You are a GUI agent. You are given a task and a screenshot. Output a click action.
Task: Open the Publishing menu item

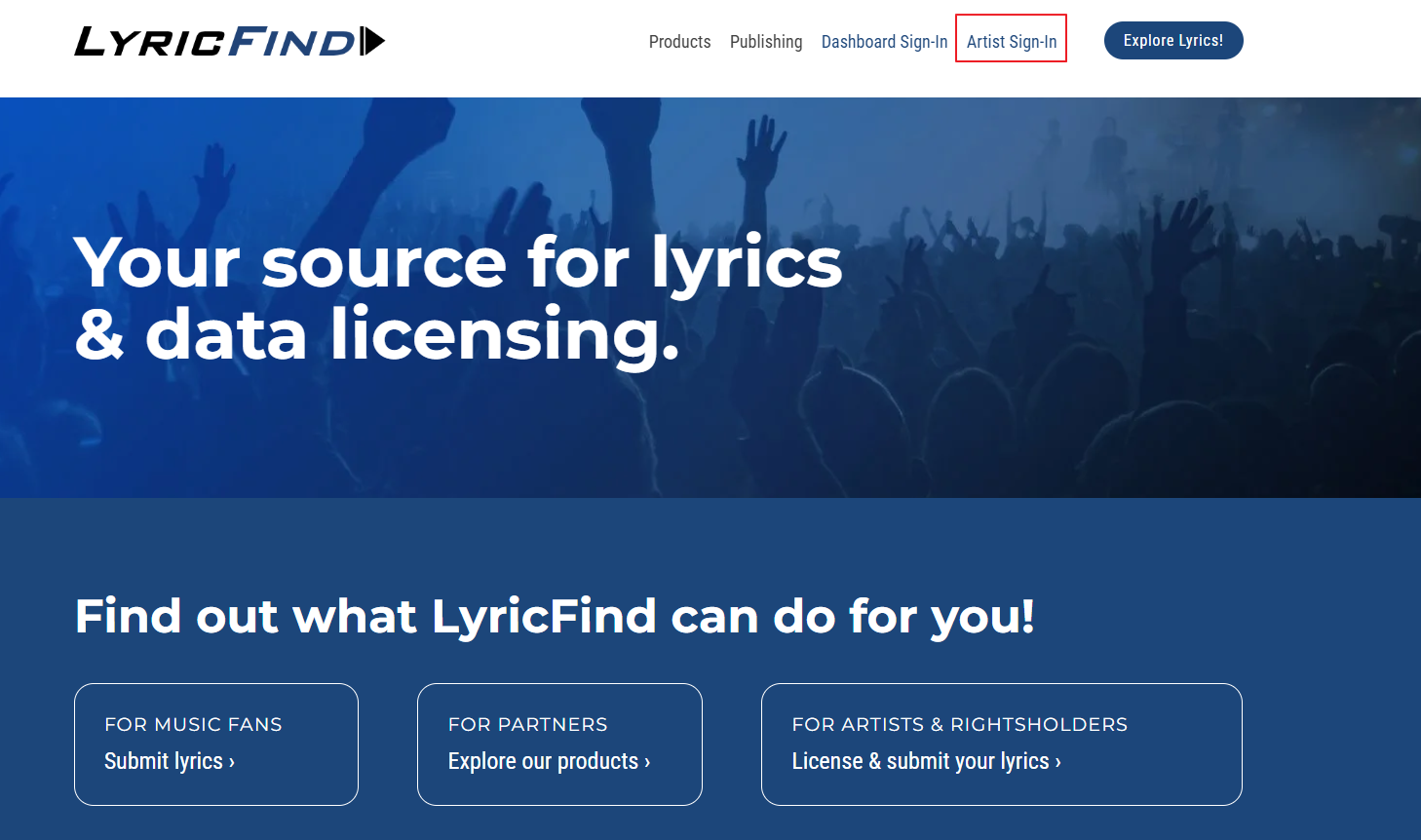point(766,42)
